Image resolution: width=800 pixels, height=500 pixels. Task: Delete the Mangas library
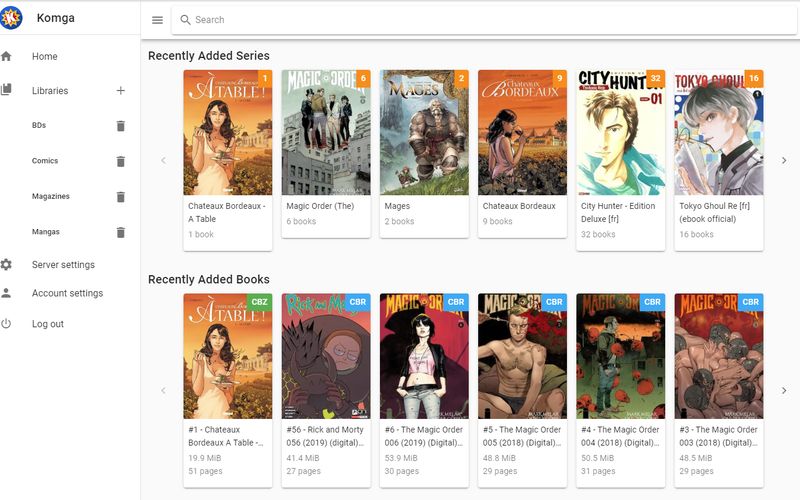[120, 232]
